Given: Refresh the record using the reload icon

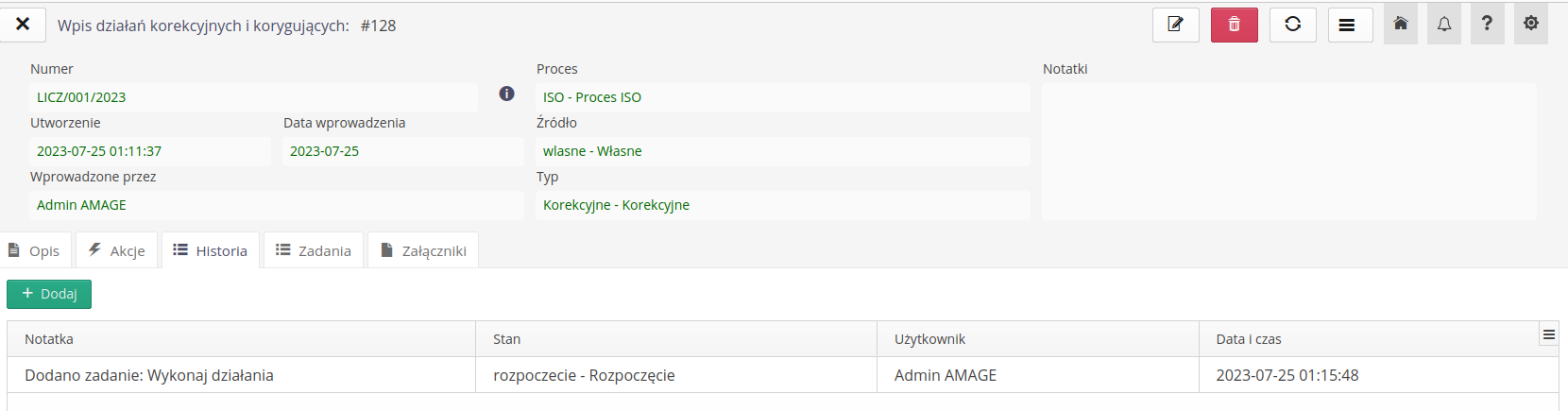Looking at the screenshot, I should click(1292, 25).
